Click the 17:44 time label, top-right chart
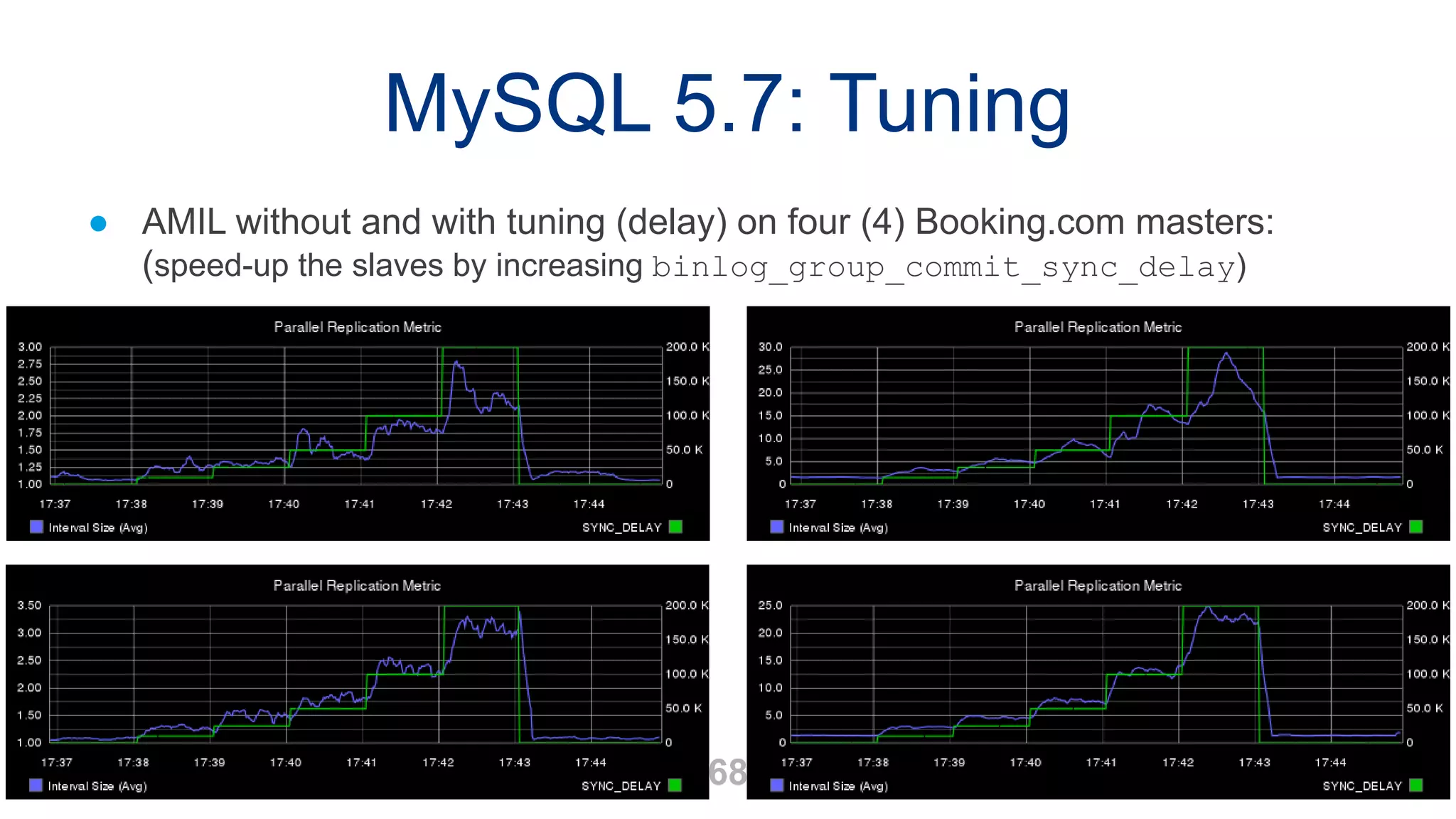The height and width of the screenshot is (819, 1456). pos(1334,504)
